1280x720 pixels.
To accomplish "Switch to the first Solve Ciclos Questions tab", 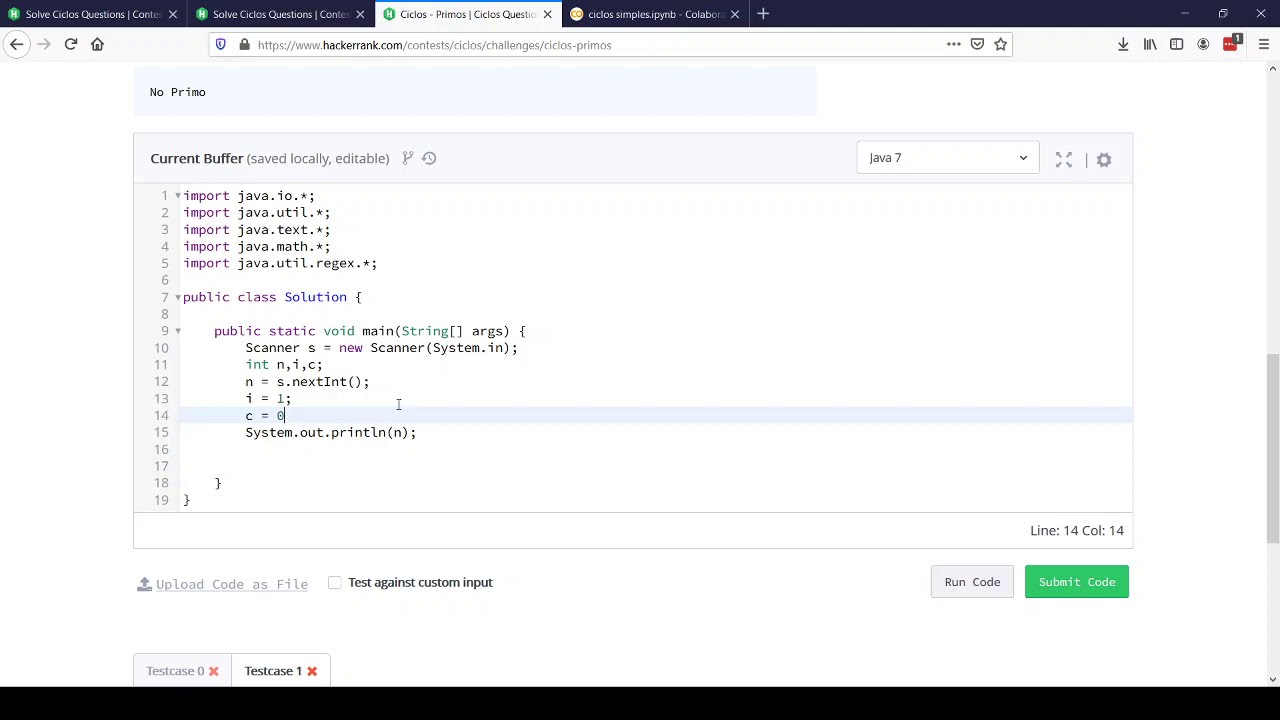I will 93,14.
